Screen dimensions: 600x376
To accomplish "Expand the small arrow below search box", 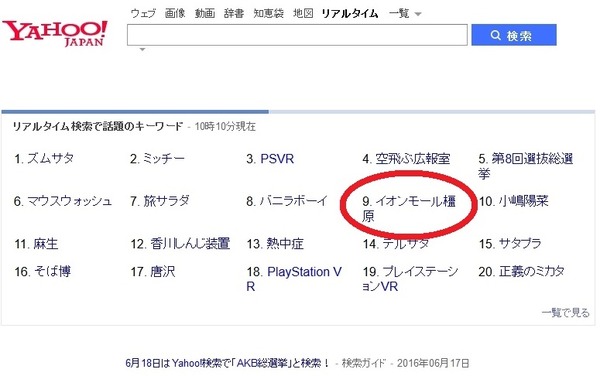I will coord(142,49).
